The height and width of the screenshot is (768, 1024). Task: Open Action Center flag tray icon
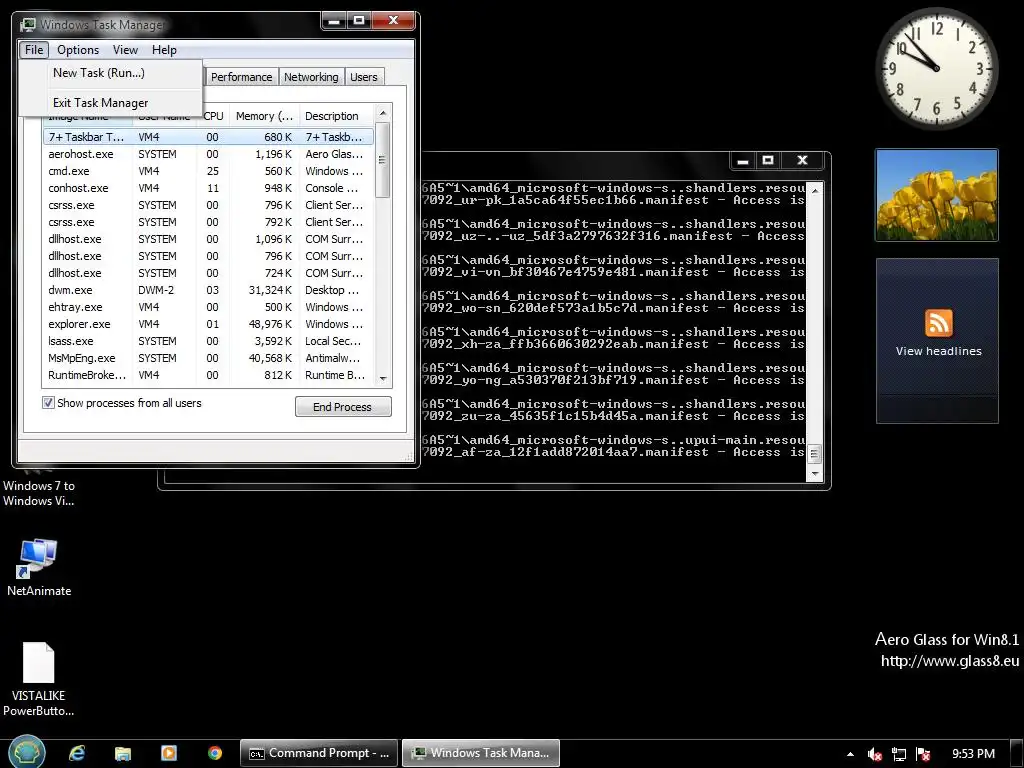(x=923, y=754)
